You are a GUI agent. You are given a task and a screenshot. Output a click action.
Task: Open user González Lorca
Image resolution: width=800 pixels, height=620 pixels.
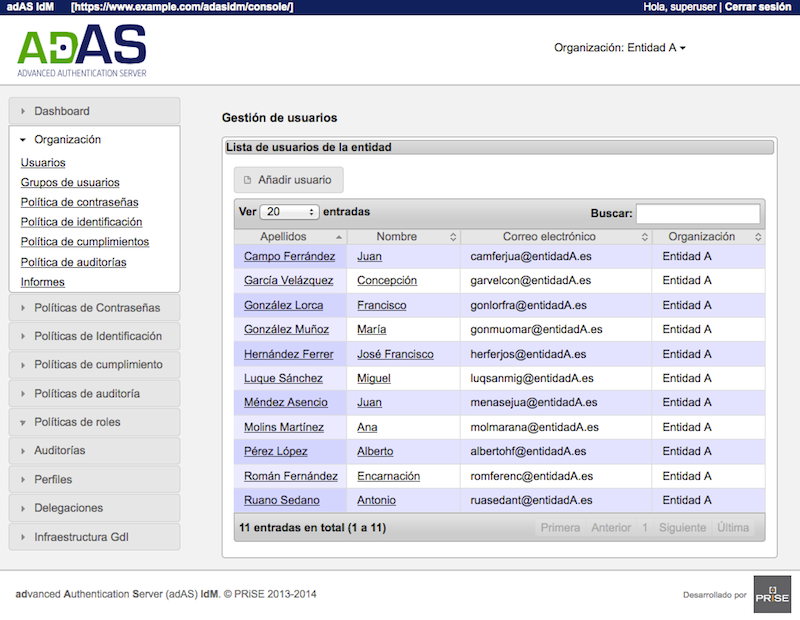tap(283, 305)
